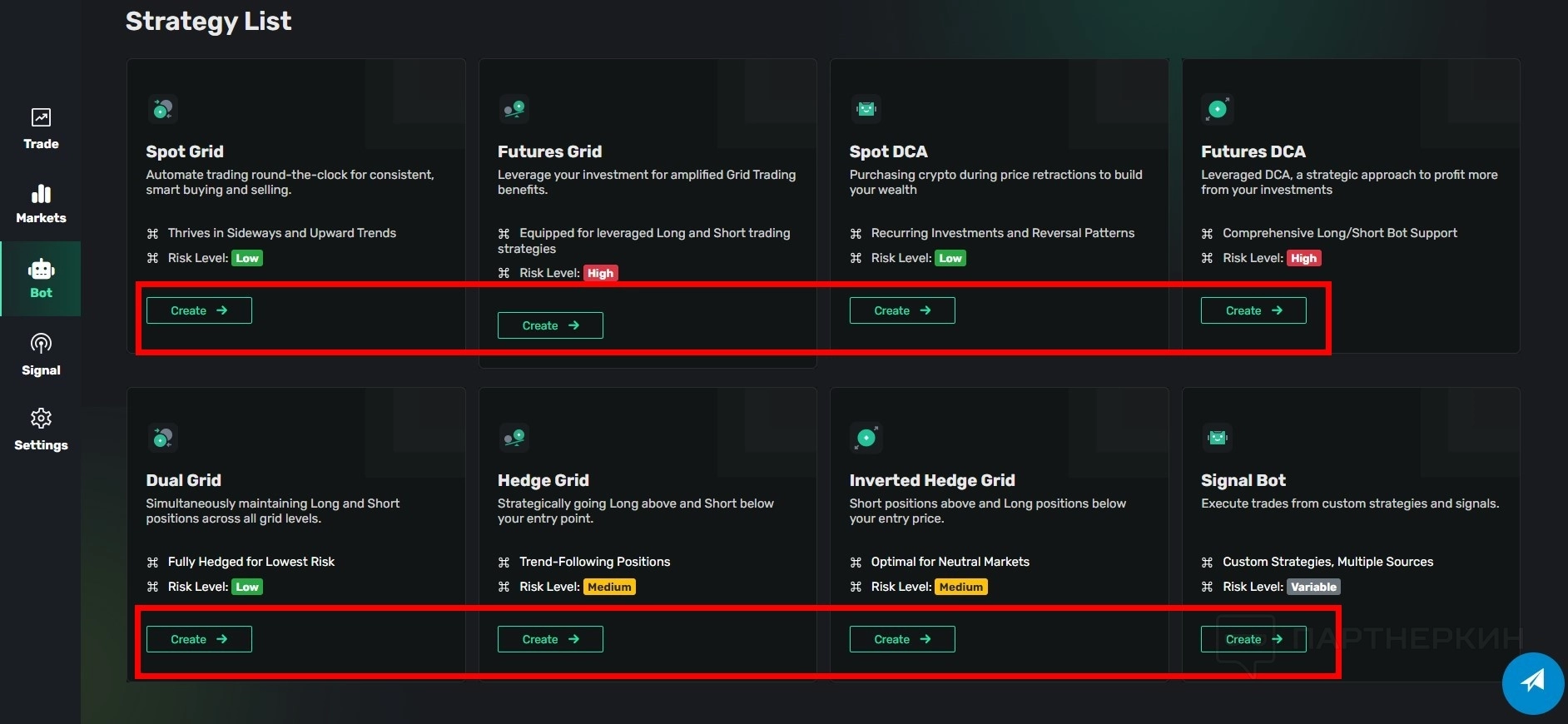Click the Signal Bot card icon
Viewport: 1568px width, 724px height.
click(1218, 438)
